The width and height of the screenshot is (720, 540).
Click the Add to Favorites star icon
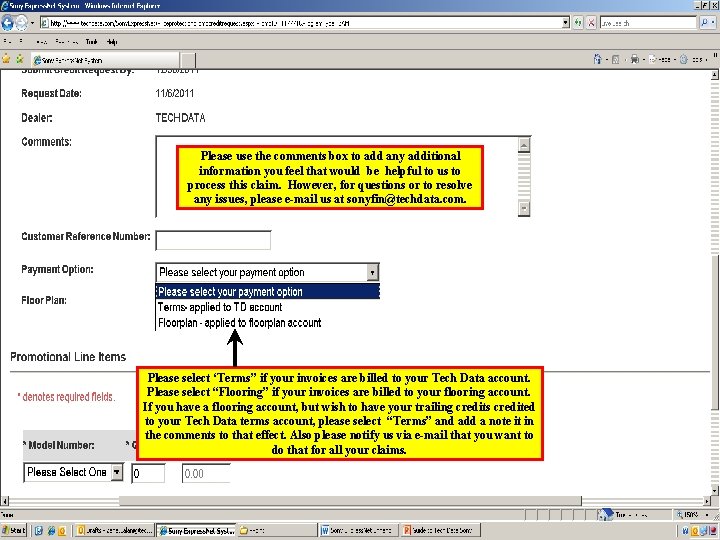[20, 59]
